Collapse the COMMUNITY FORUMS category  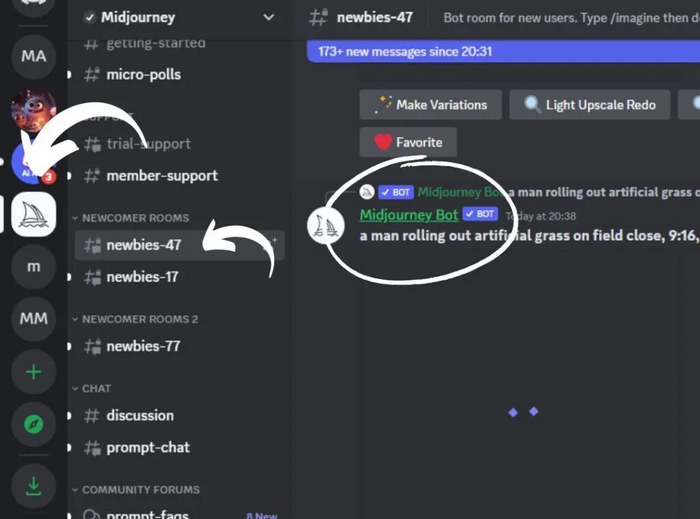point(136,490)
